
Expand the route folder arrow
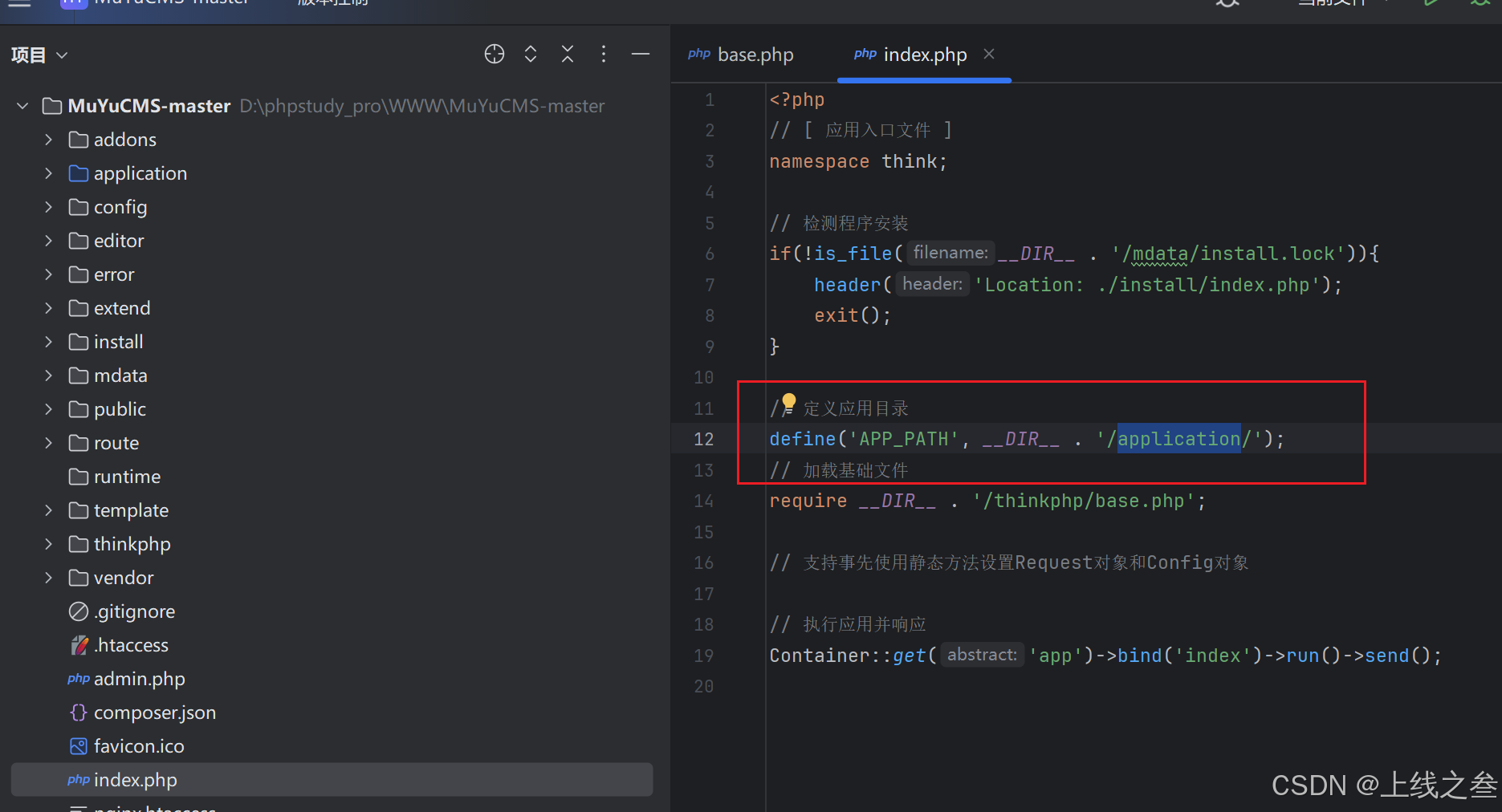pos(48,443)
